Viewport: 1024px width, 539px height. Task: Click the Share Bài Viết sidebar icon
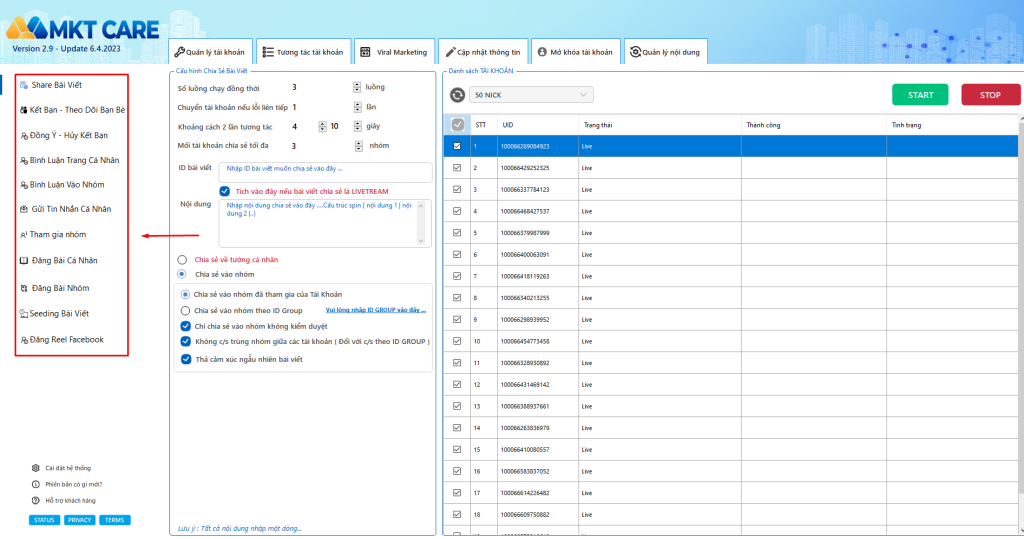coord(24,85)
